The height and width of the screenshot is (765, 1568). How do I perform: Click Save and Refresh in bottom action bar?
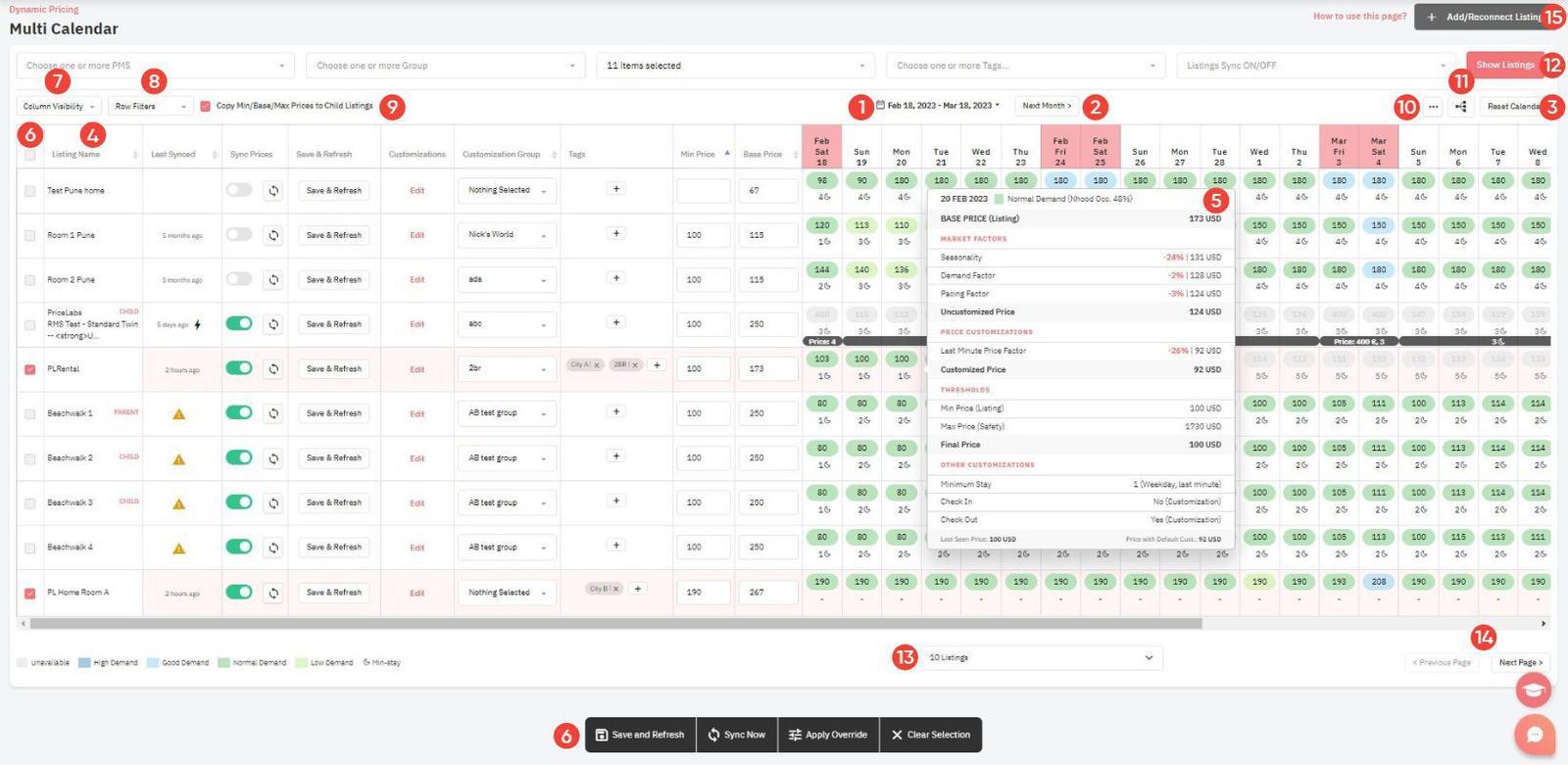pyautogui.click(x=640, y=735)
